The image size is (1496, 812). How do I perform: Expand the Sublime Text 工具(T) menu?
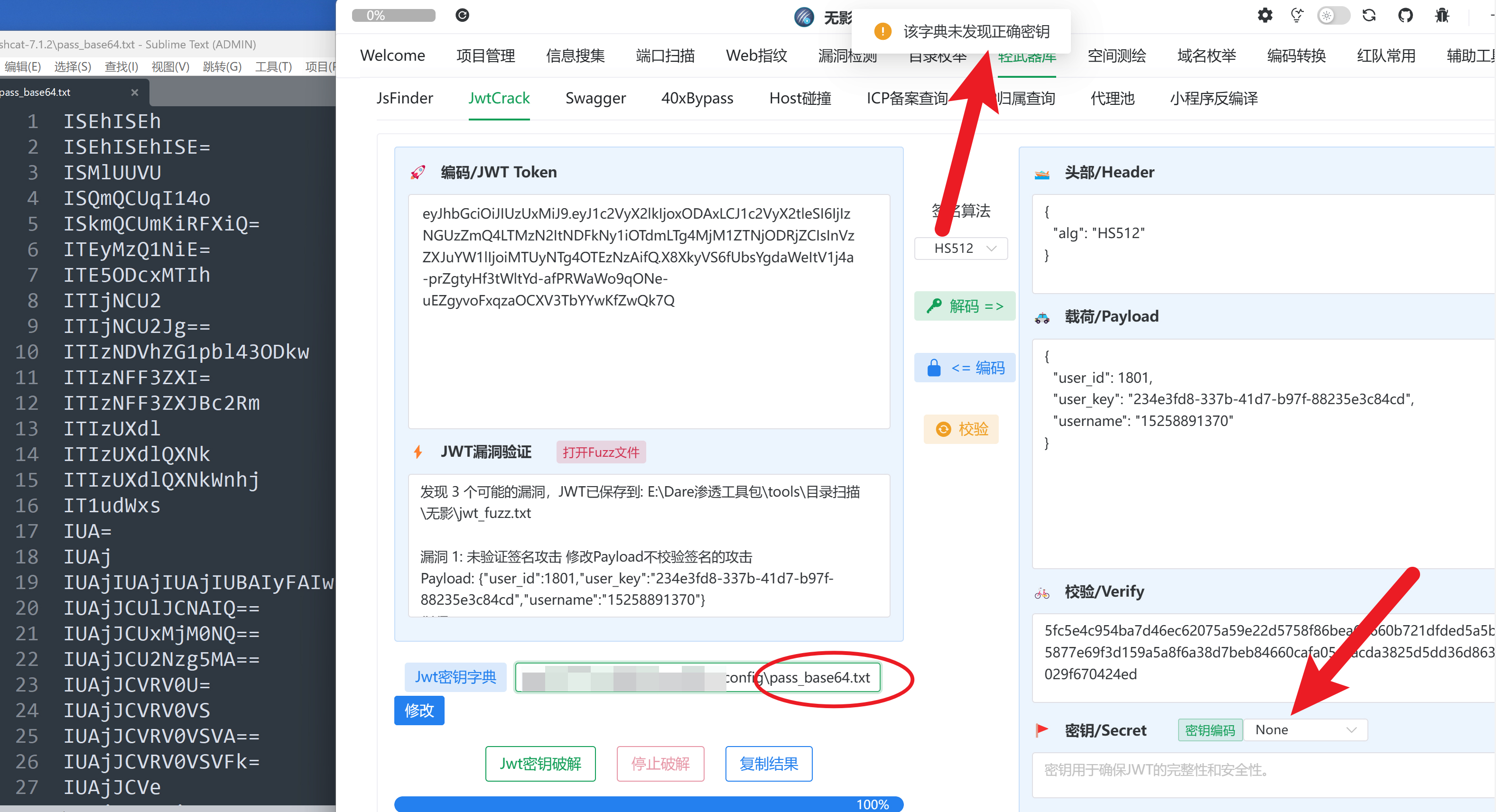273,66
